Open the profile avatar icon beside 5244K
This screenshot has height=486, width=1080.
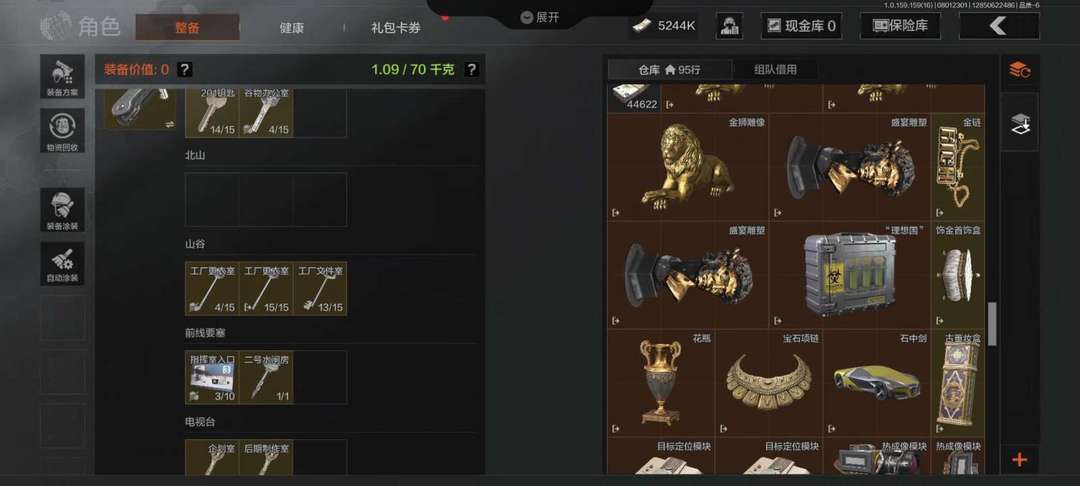(x=729, y=26)
